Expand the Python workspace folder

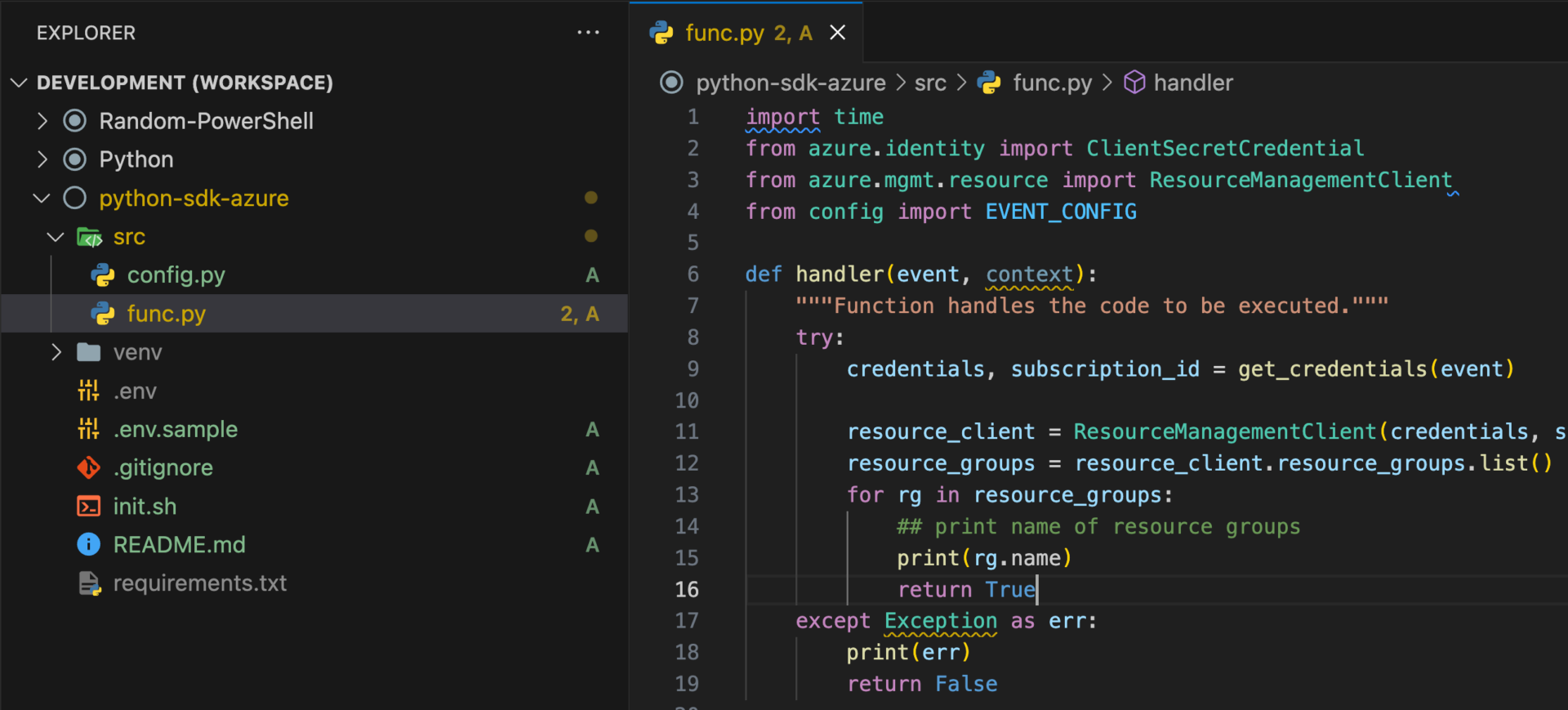click(42, 159)
